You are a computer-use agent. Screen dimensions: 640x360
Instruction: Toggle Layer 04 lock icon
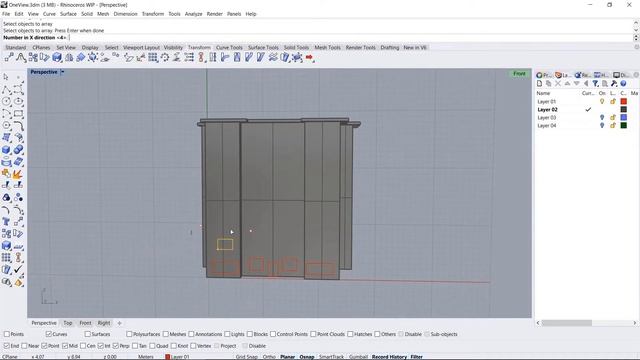[613, 126]
